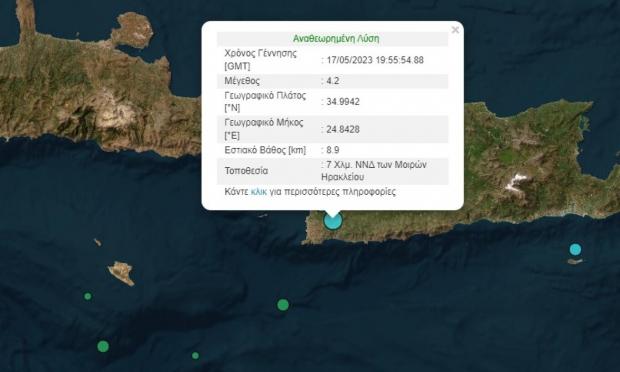Click the tiny islet northwest of Gavdos
The width and height of the screenshot is (620, 372).
point(98,242)
